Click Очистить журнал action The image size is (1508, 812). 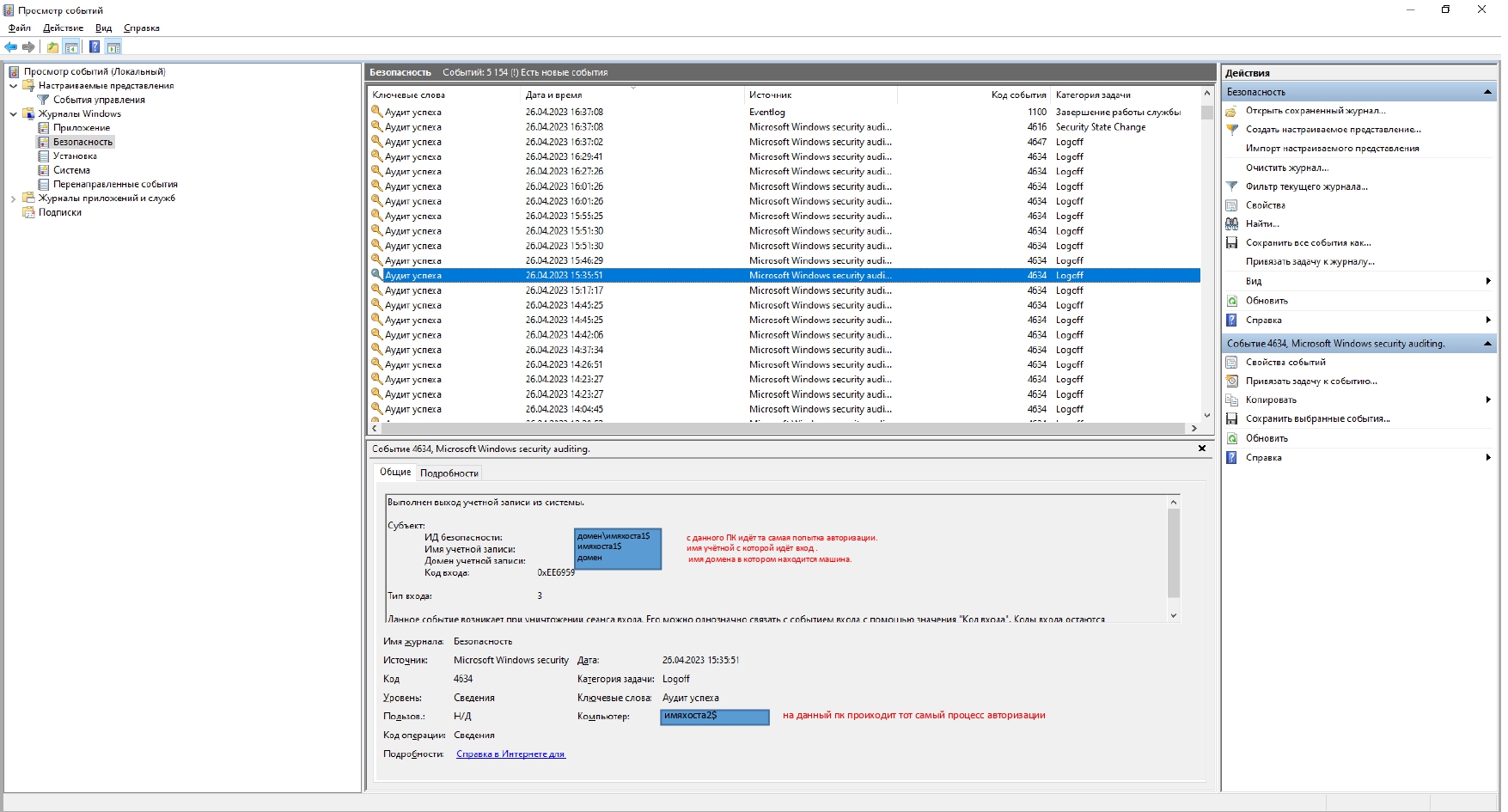[1287, 168]
